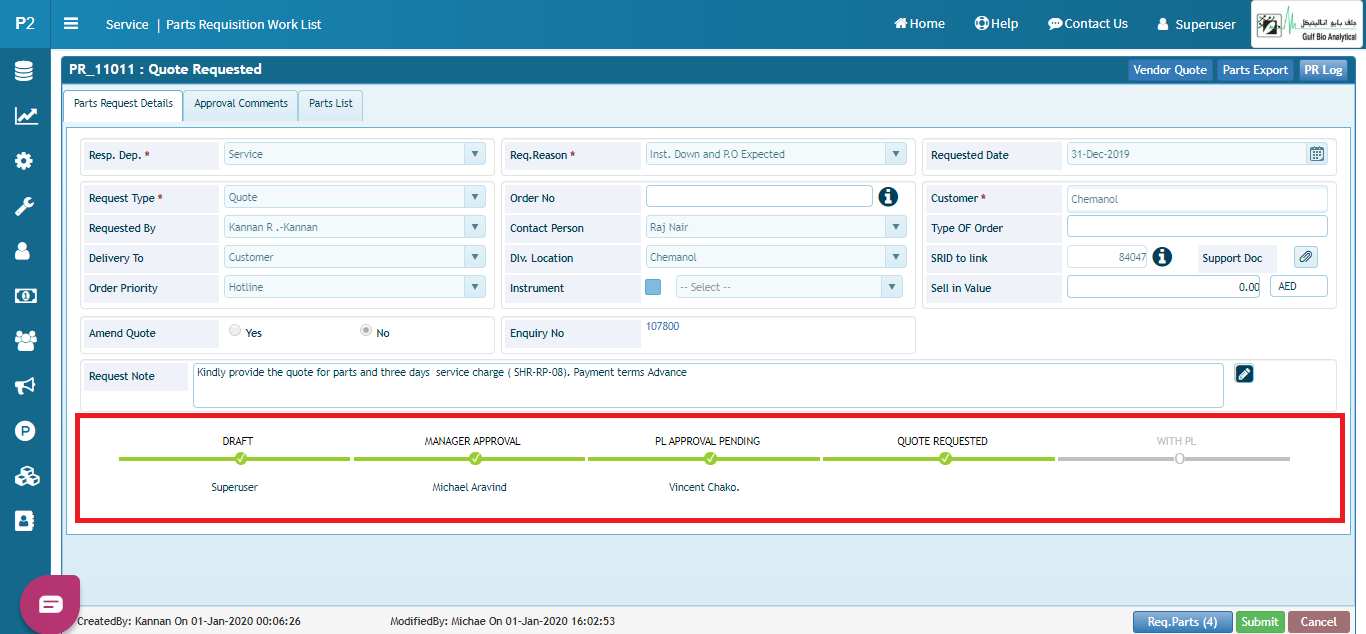The image size is (1366, 634).
Task: Click the Order No input field
Action: 759,196
